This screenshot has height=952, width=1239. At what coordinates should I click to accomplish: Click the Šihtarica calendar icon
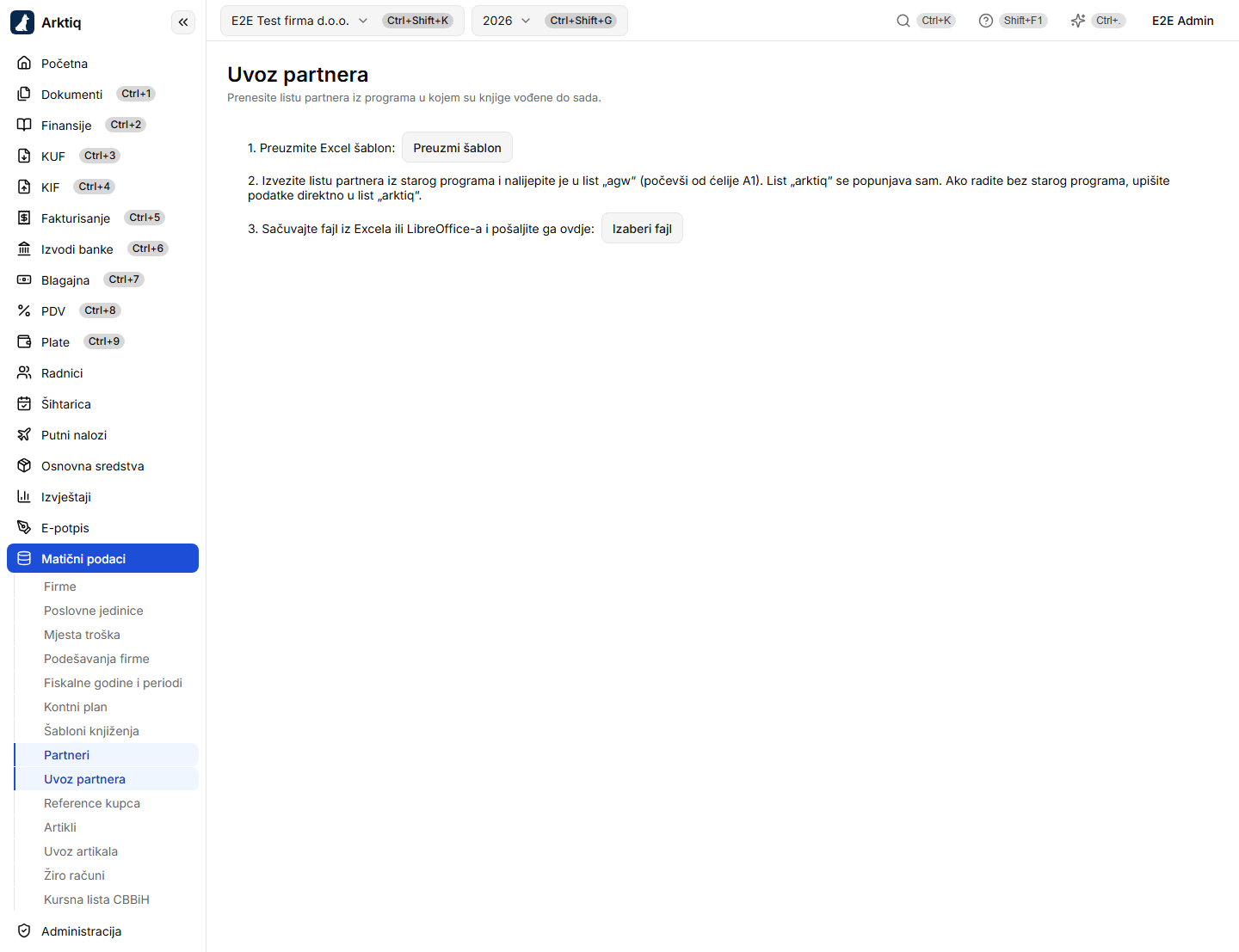tap(24, 403)
